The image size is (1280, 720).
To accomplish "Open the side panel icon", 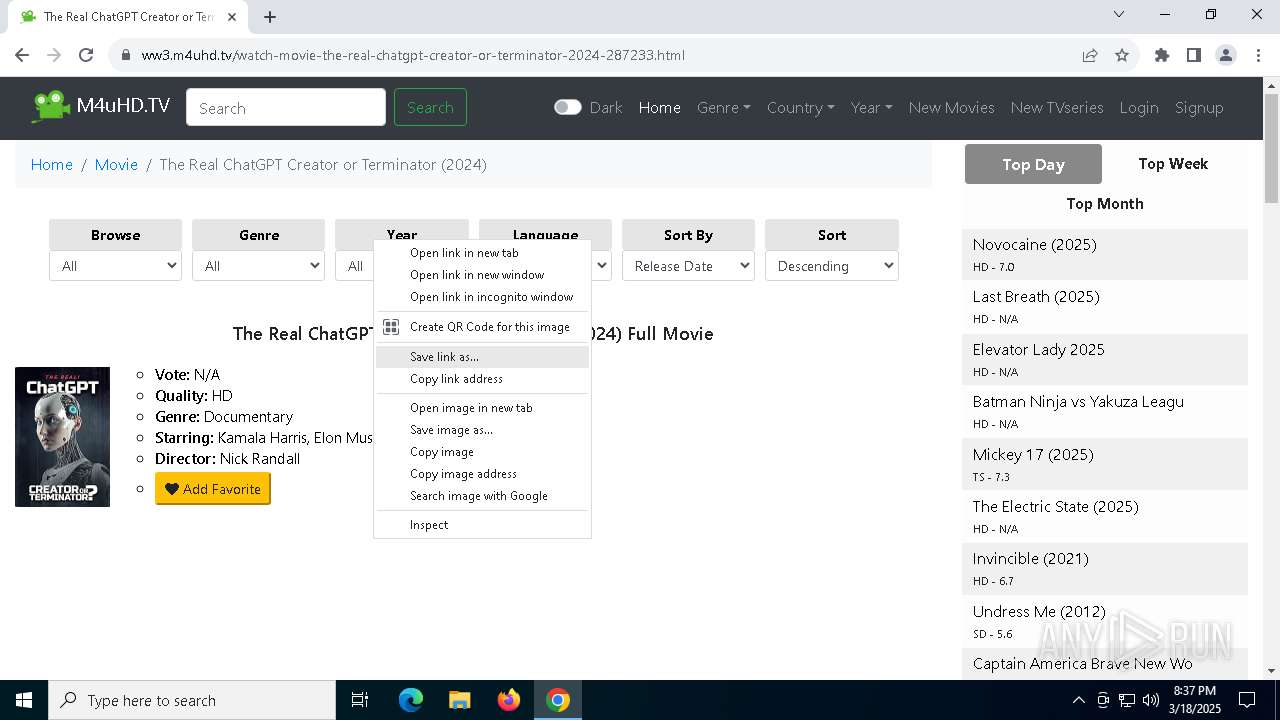I will pos(1193,55).
